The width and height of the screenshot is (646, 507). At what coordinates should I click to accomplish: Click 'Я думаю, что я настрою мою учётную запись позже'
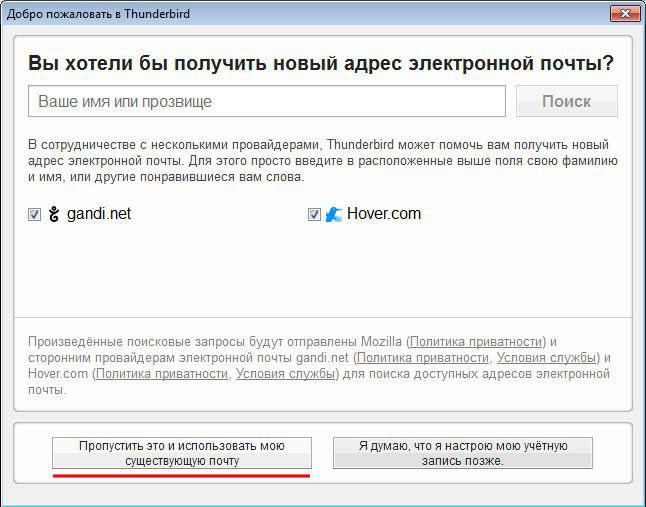point(463,453)
